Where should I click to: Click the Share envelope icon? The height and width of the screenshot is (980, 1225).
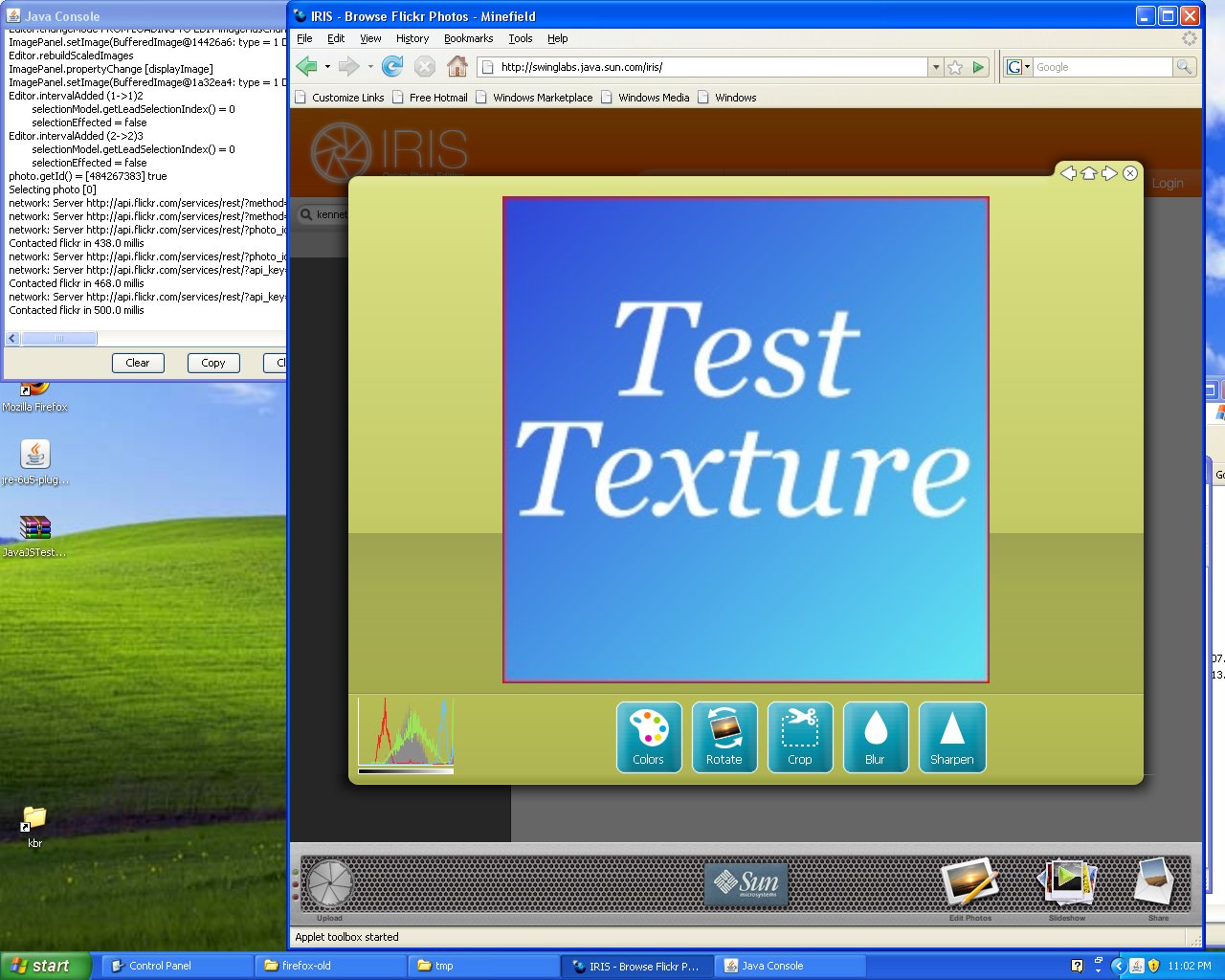click(1157, 884)
